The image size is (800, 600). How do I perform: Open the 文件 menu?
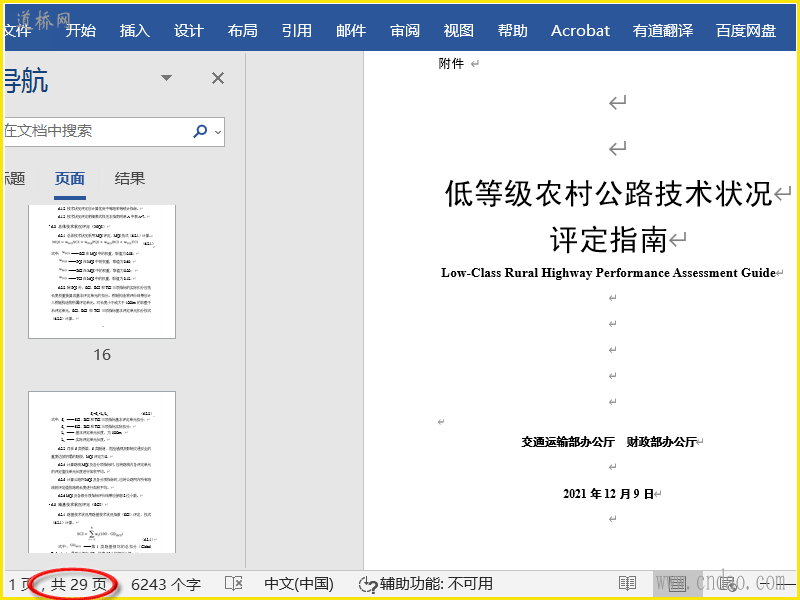tap(18, 31)
